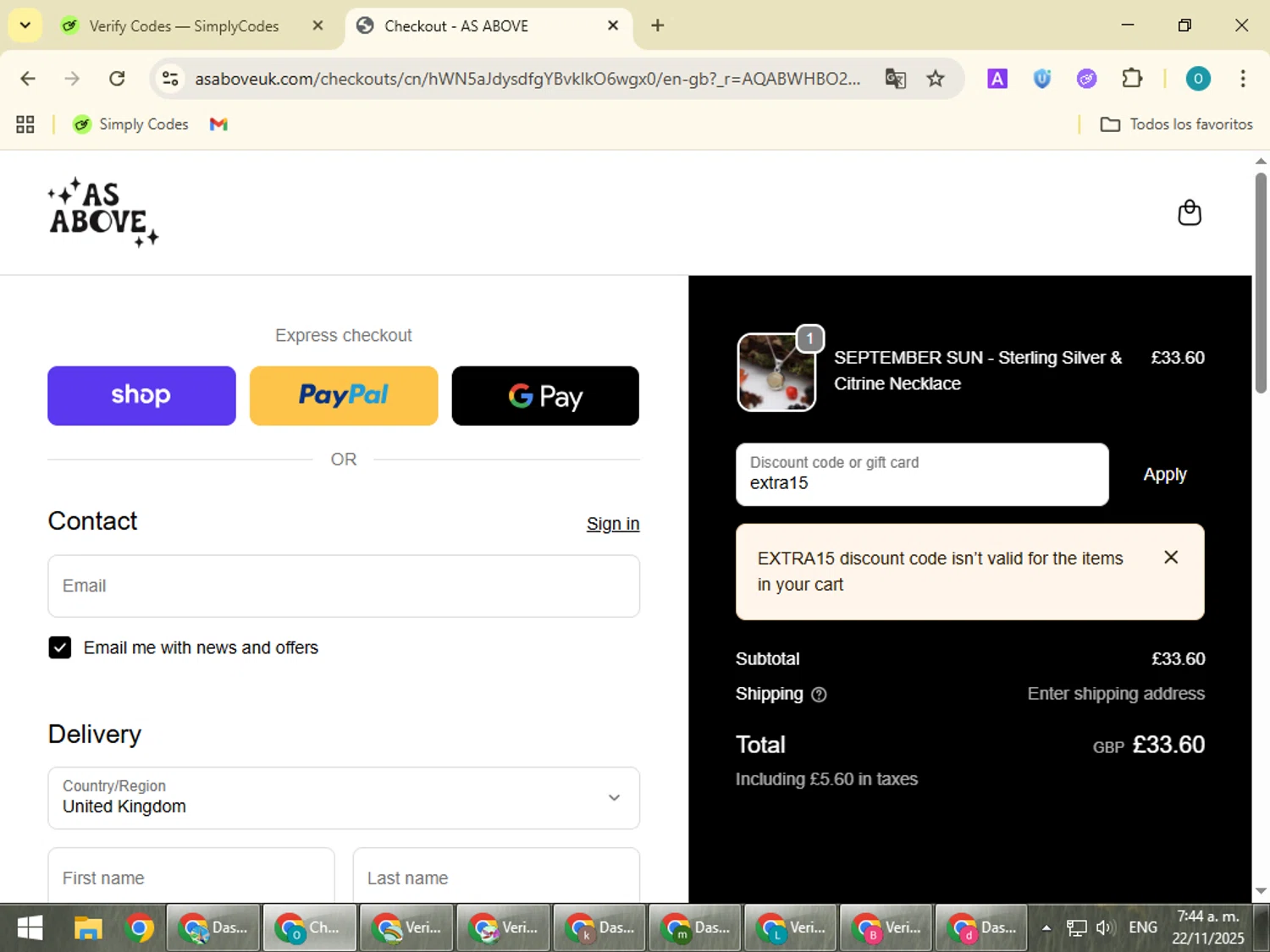
Task: Click the September Sun necklace thumbnail
Action: [776, 372]
